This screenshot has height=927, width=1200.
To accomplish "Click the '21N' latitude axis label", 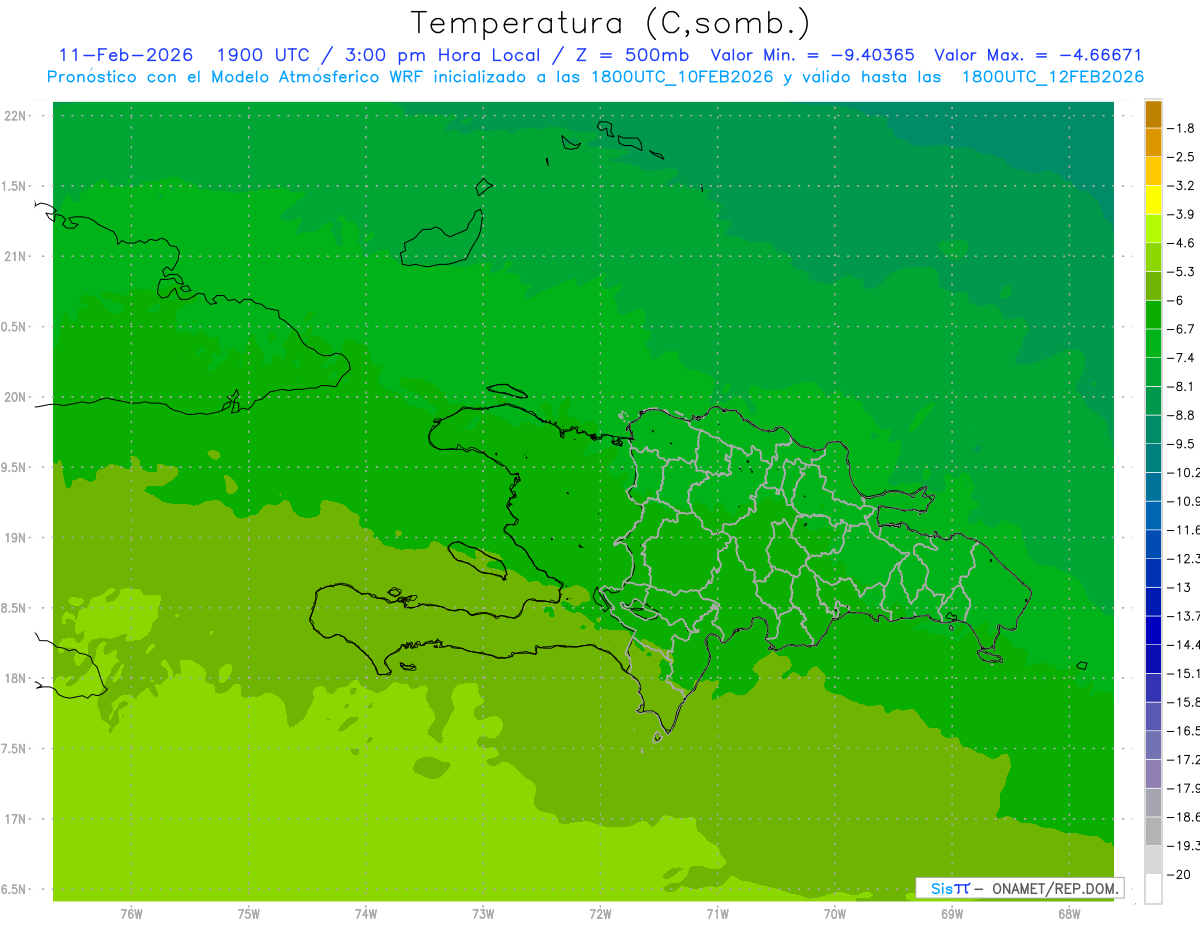I will 17,257.
